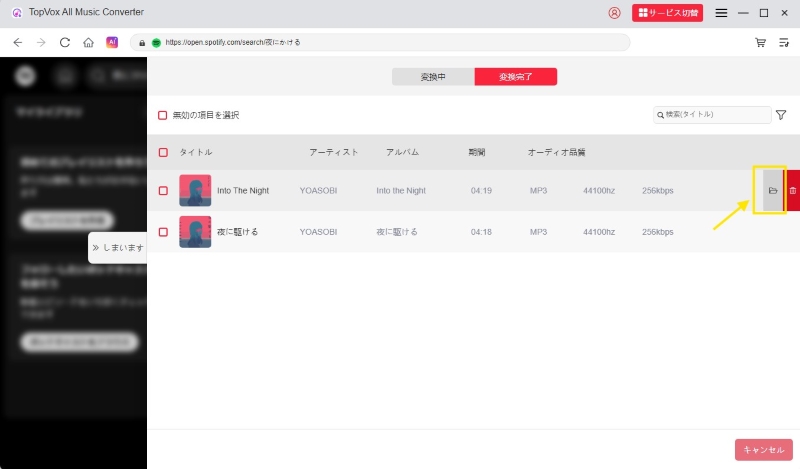The width and height of the screenshot is (800, 469).
Task: Check the 夜に駆ける row checkbox
Action: [163, 232]
